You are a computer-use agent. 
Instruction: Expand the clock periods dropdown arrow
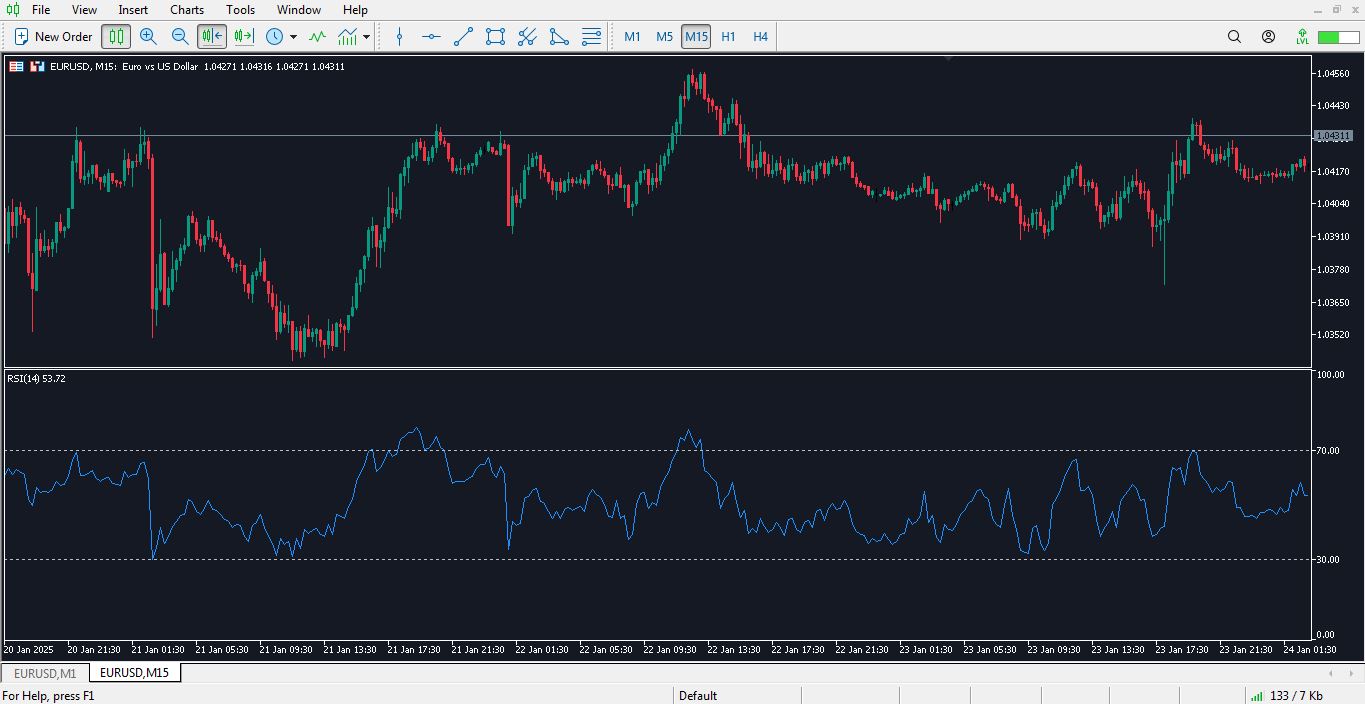tap(293, 37)
